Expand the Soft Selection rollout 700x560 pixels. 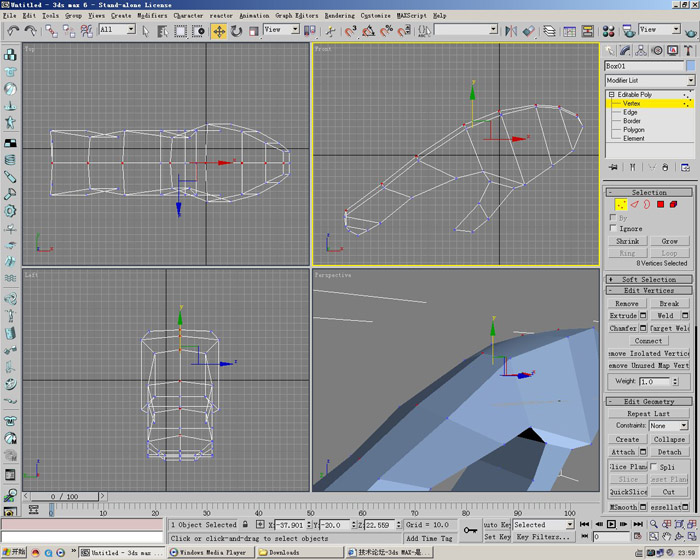[649, 279]
